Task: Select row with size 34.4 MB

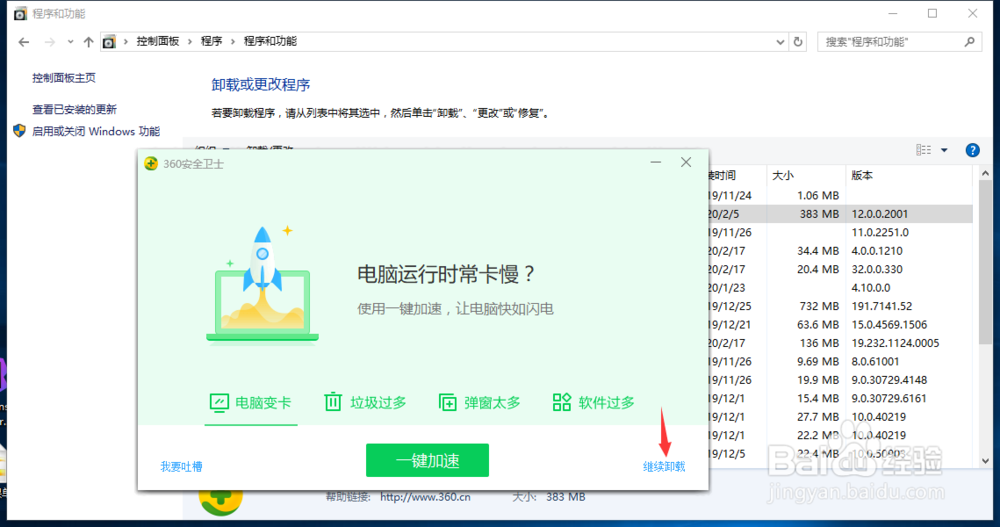Action: tap(840, 251)
